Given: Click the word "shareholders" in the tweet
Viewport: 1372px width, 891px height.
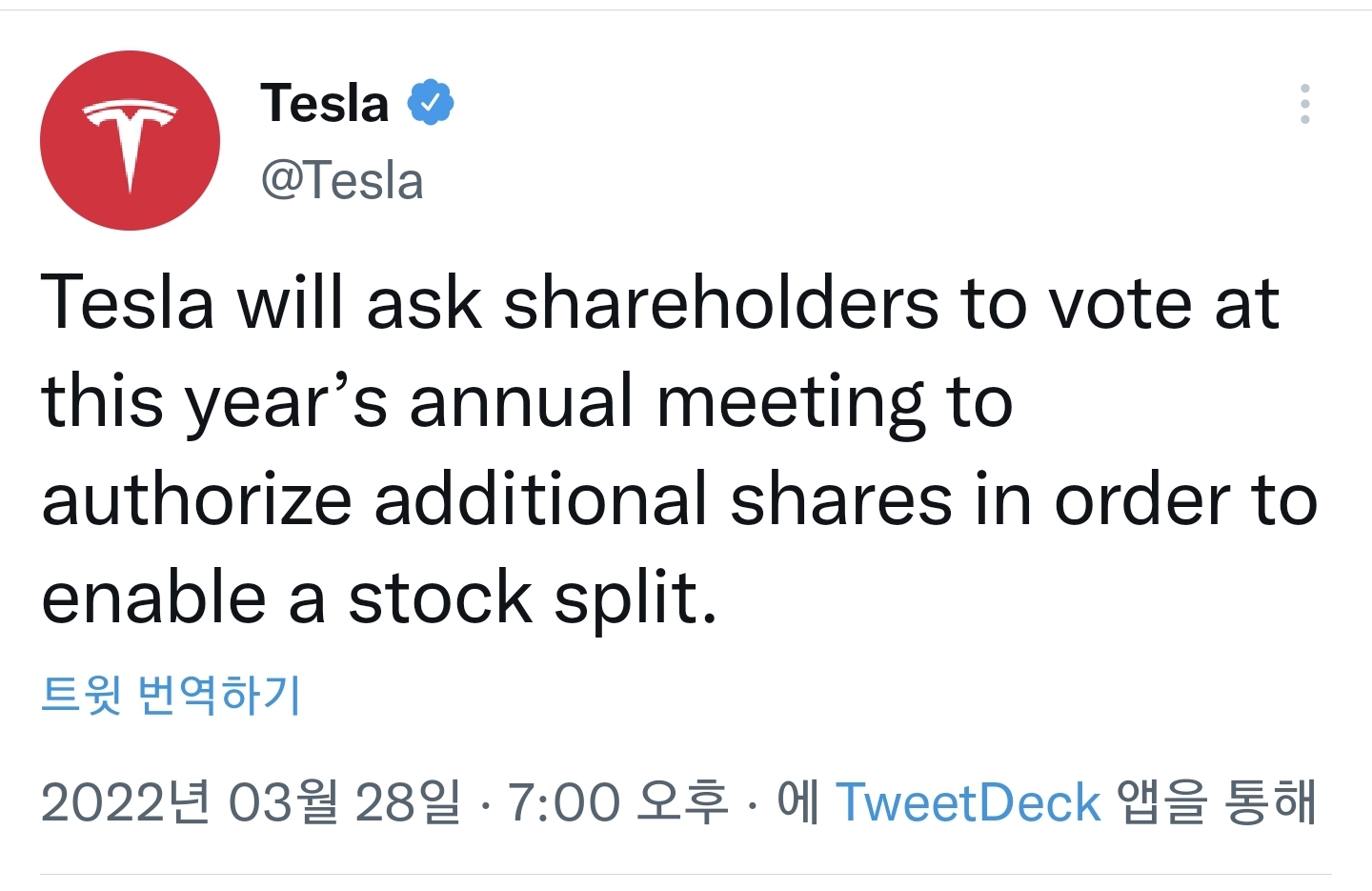Looking at the screenshot, I should (x=721, y=304).
